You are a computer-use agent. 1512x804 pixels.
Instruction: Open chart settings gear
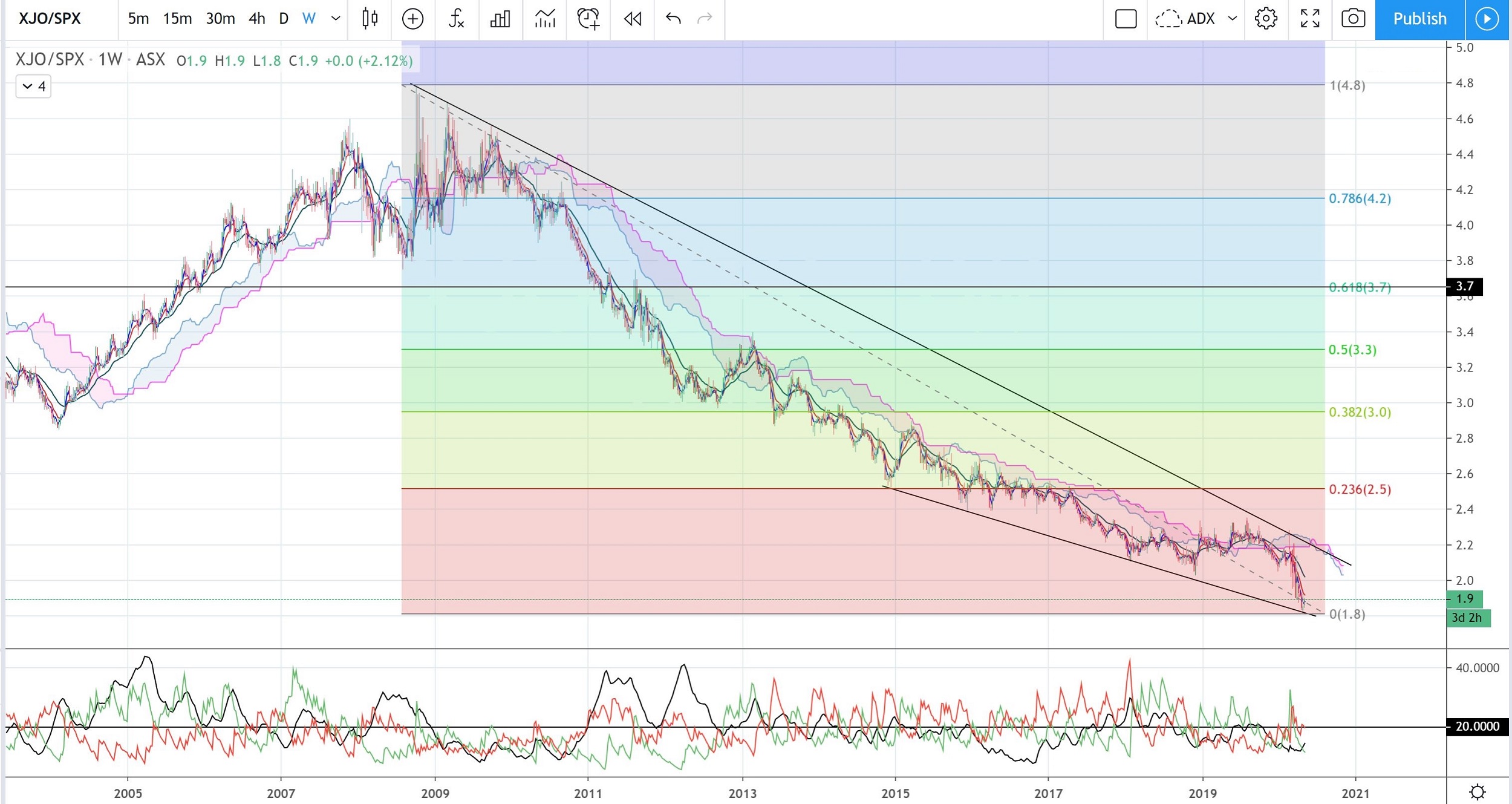point(1266,19)
